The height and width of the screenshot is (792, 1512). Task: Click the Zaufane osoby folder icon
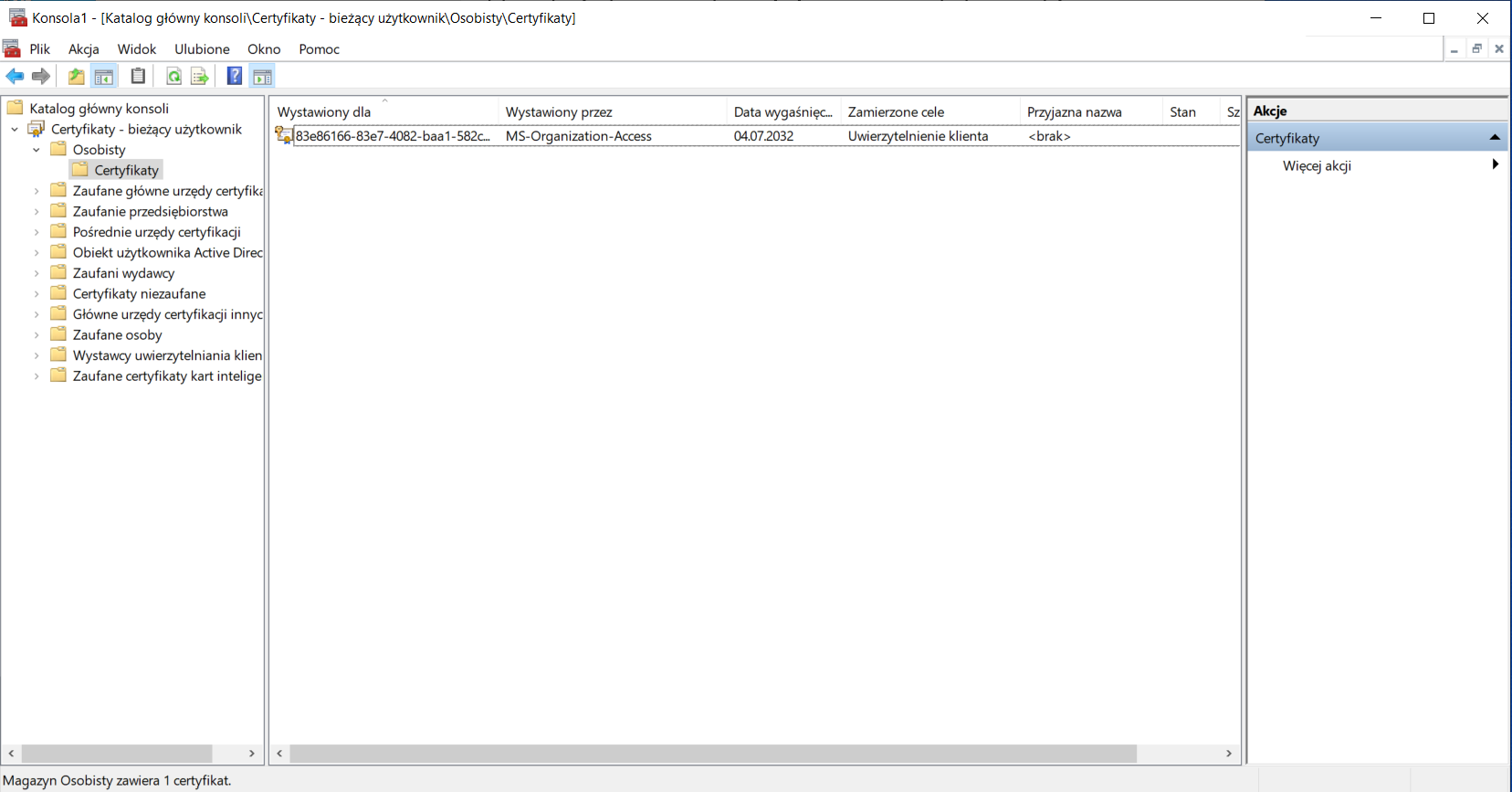click(58, 334)
